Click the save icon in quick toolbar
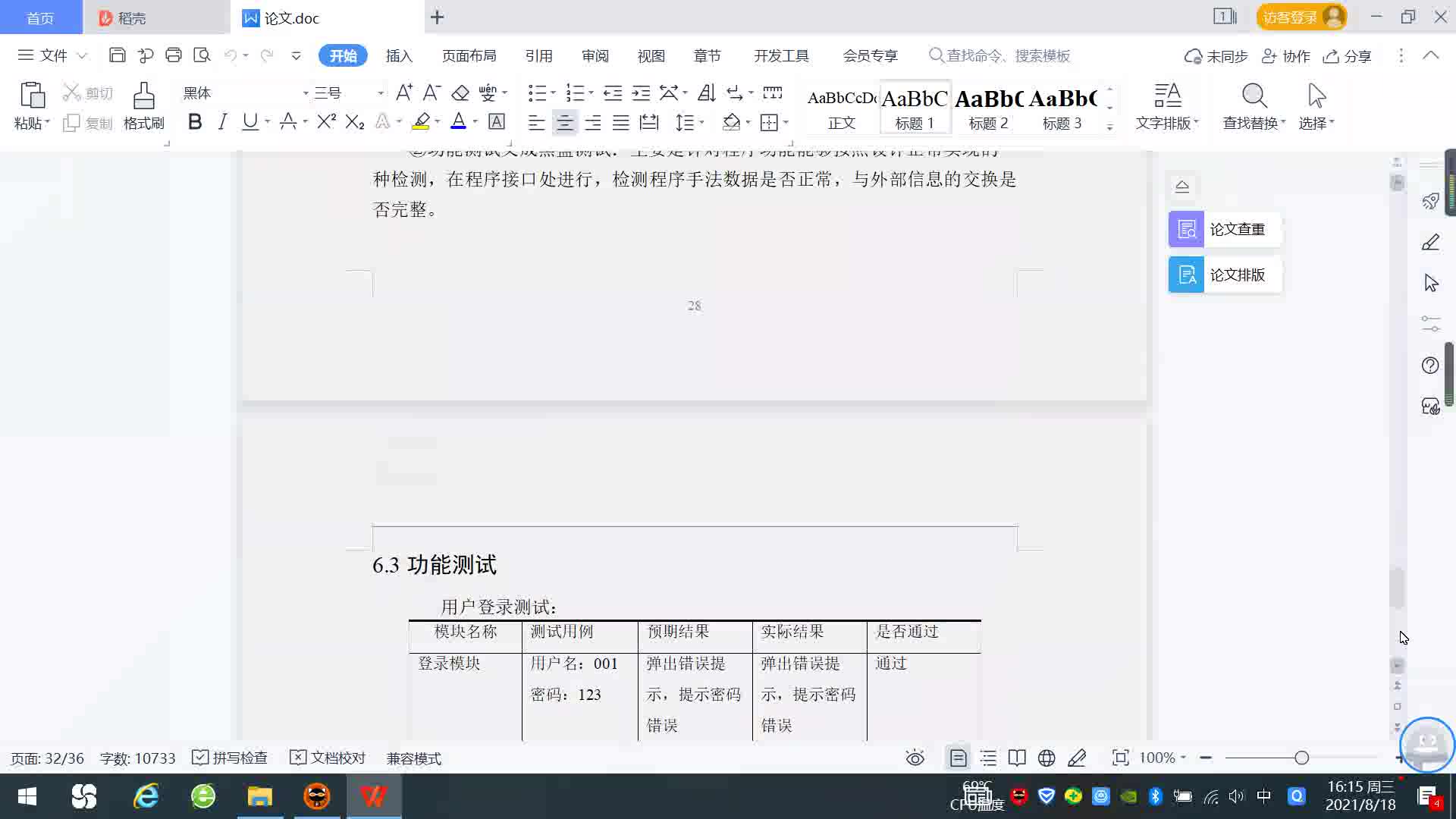The height and width of the screenshot is (819, 1456). click(x=117, y=55)
